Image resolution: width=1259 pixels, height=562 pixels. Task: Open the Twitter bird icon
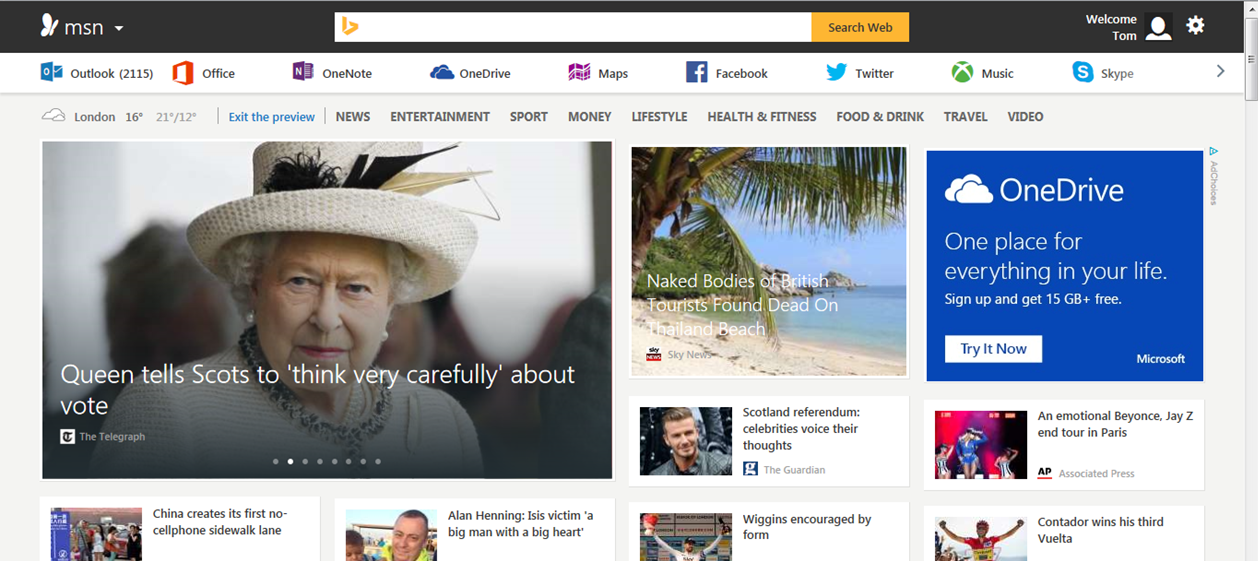pyautogui.click(x=836, y=72)
